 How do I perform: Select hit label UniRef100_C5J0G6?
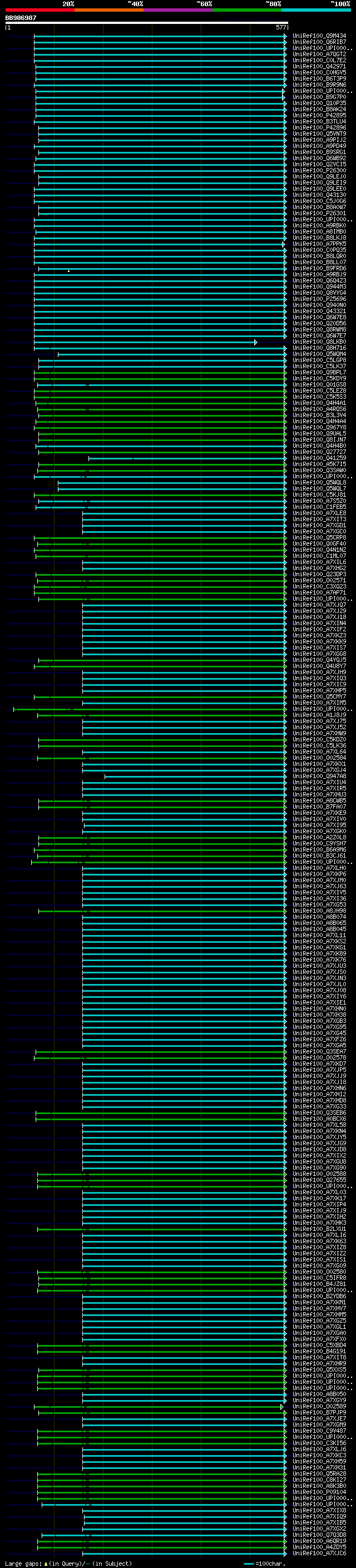coord(319,201)
